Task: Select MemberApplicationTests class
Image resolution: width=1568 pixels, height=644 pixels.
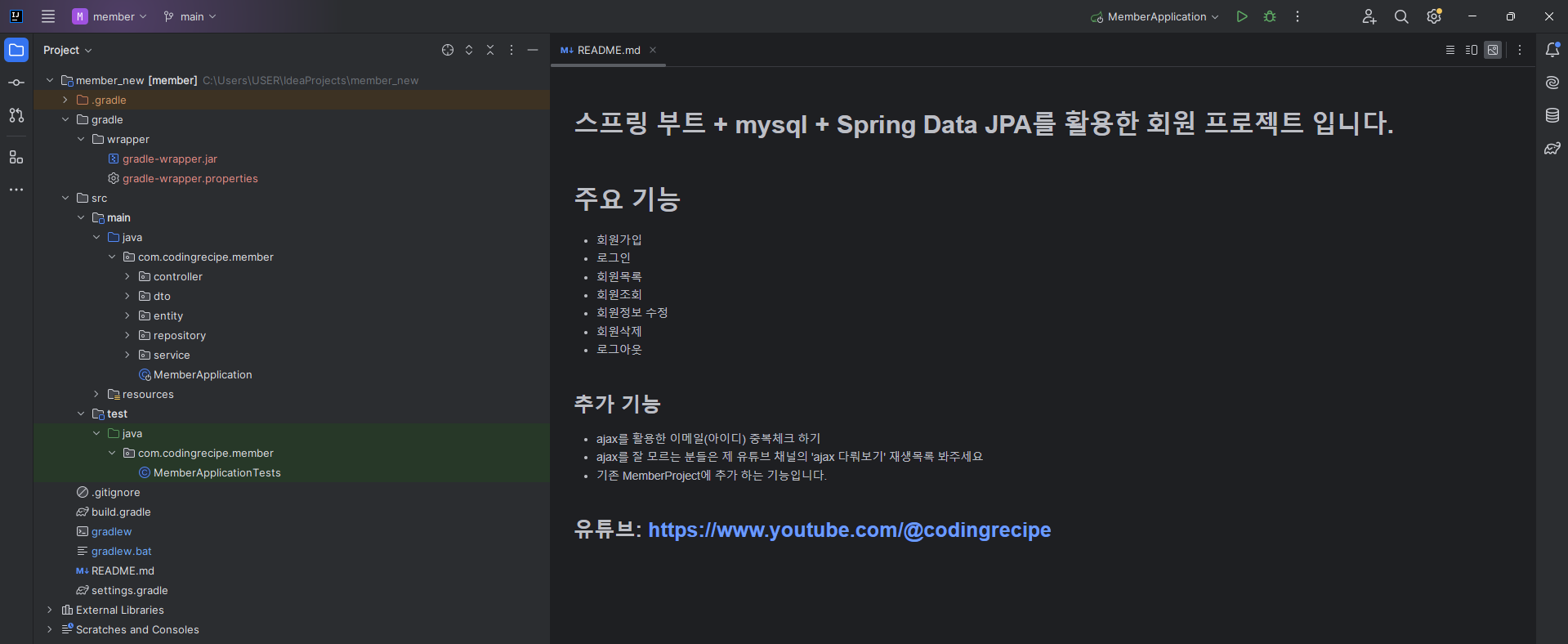Action: point(217,472)
